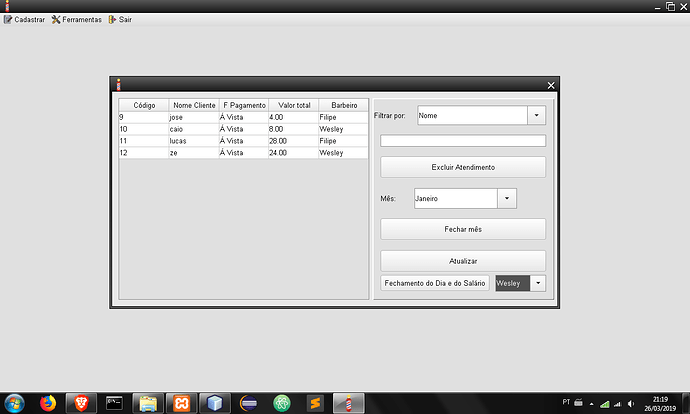Click the Atualizar button
This screenshot has width=690, height=414.
(x=463, y=261)
